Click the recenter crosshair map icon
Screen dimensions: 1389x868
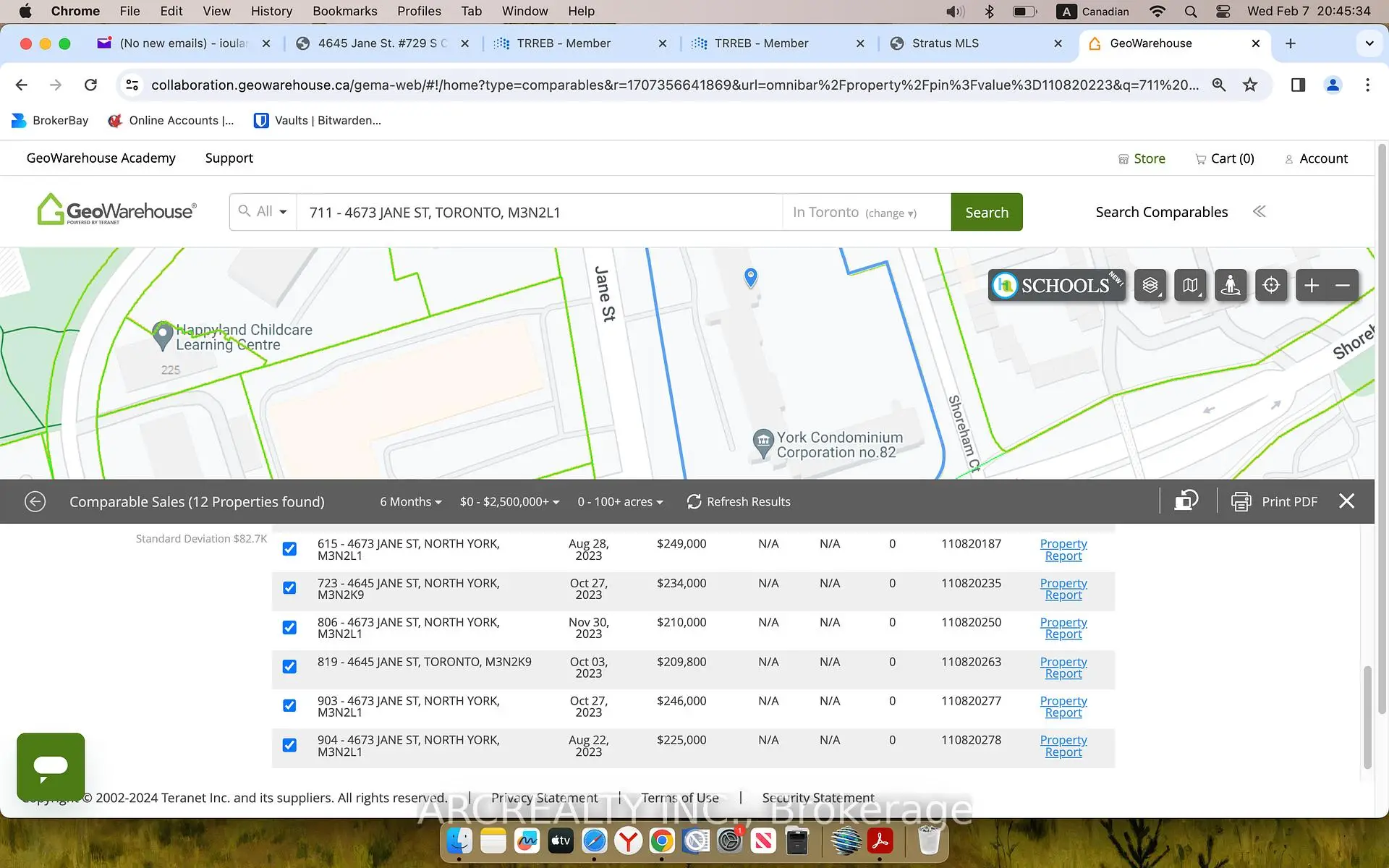(x=1271, y=286)
